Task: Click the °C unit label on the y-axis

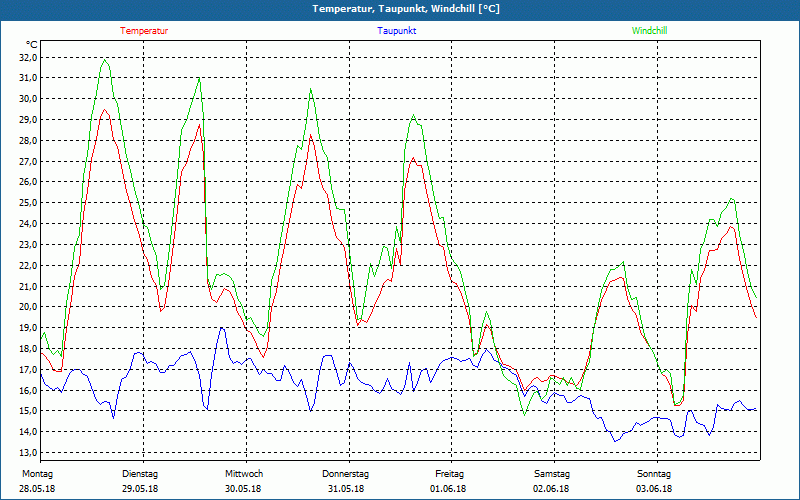Action: 32,44
